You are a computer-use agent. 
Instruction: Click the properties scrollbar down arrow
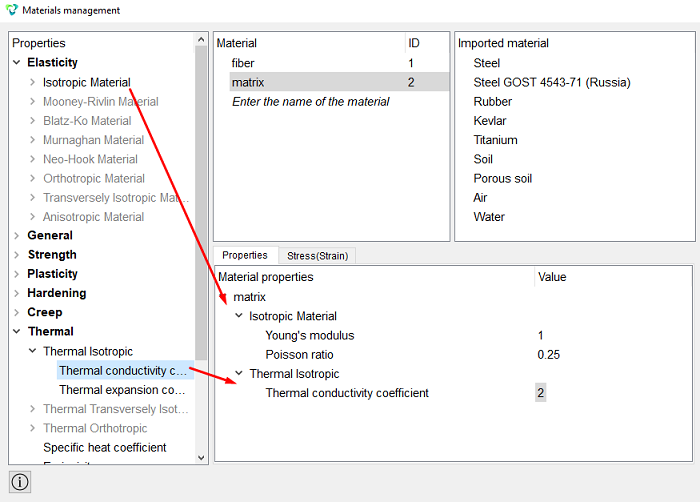coord(201,458)
